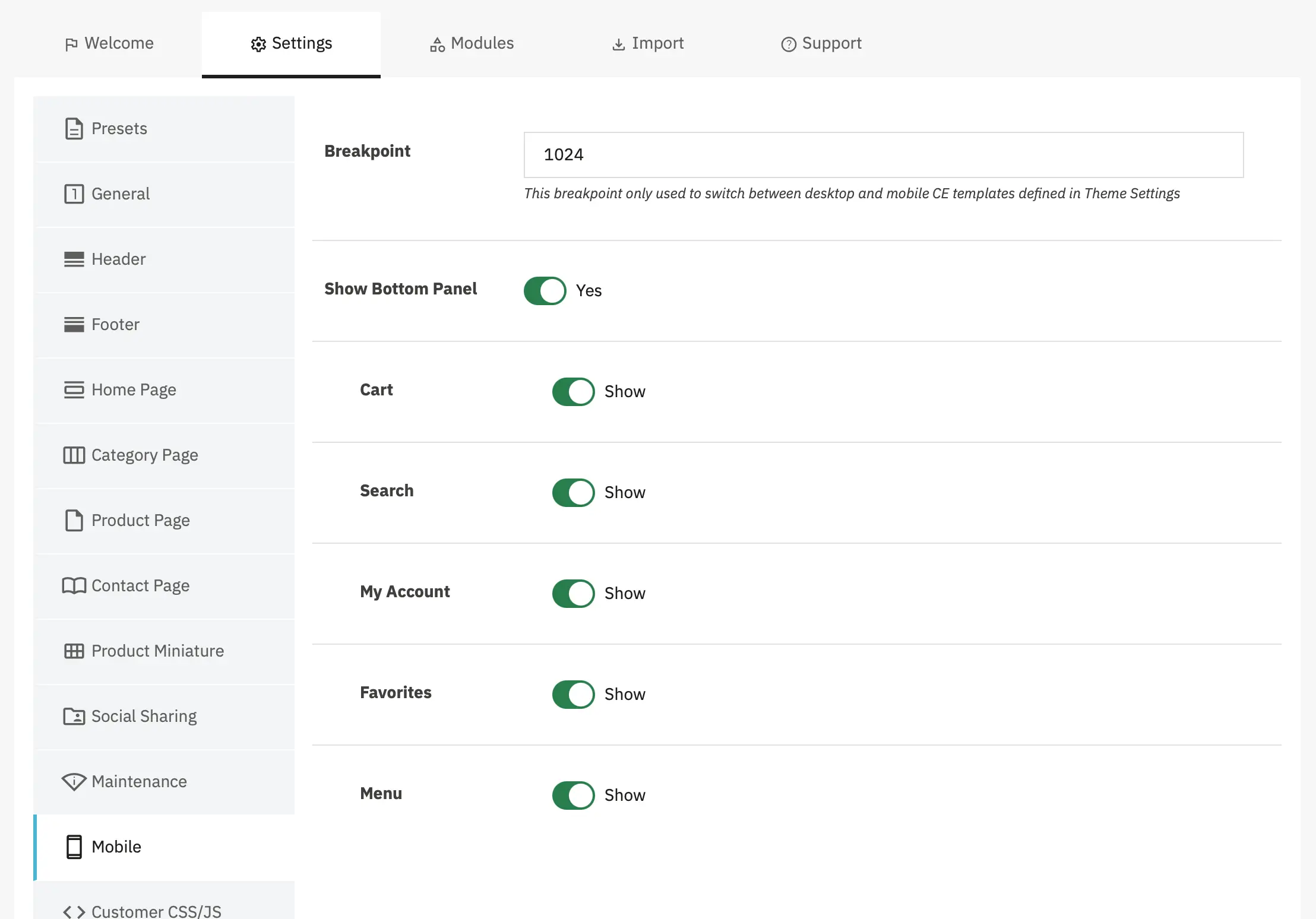Click the question mark icon beside Support
The height and width of the screenshot is (919, 1316).
[x=789, y=45]
